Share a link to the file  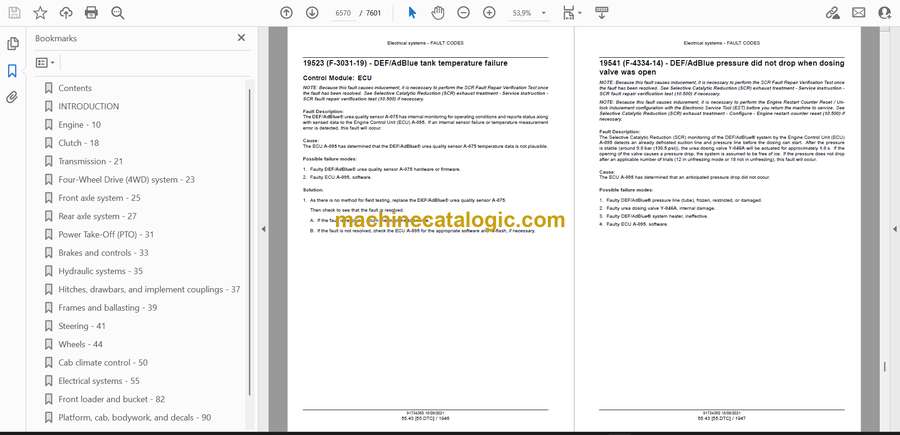832,13
